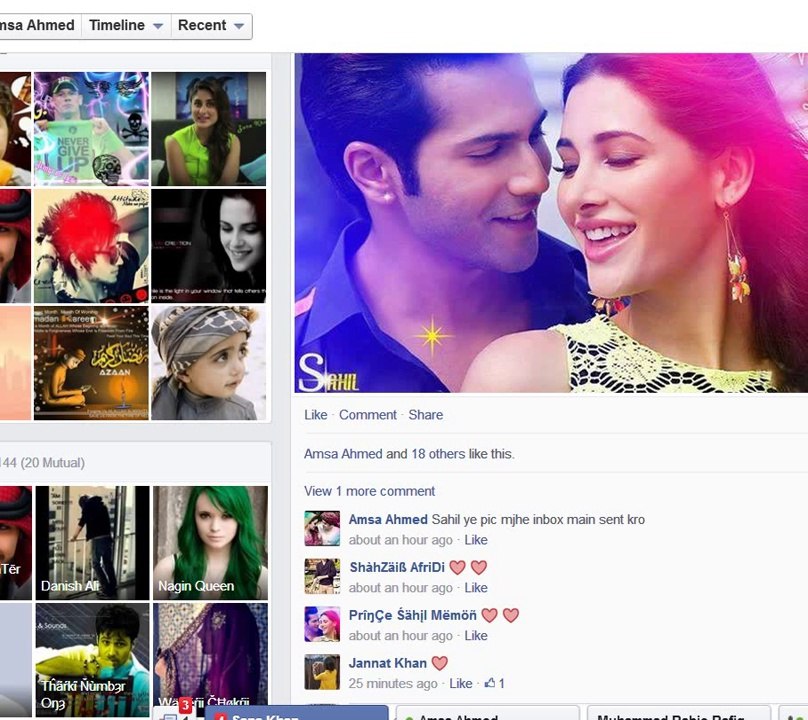
Task: Open the child in turban photo
Action: [209, 363]
